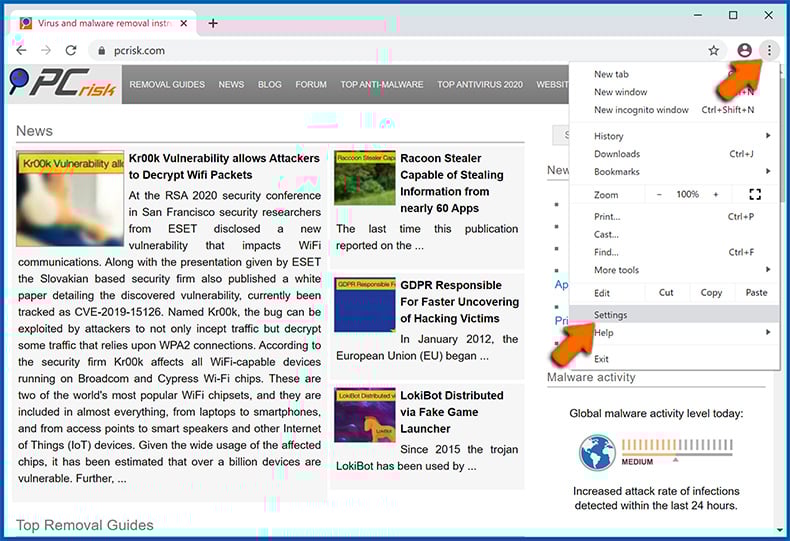Open the BLOG nav link
This screenshot has height=541, width=790.
tap(270, 85)
